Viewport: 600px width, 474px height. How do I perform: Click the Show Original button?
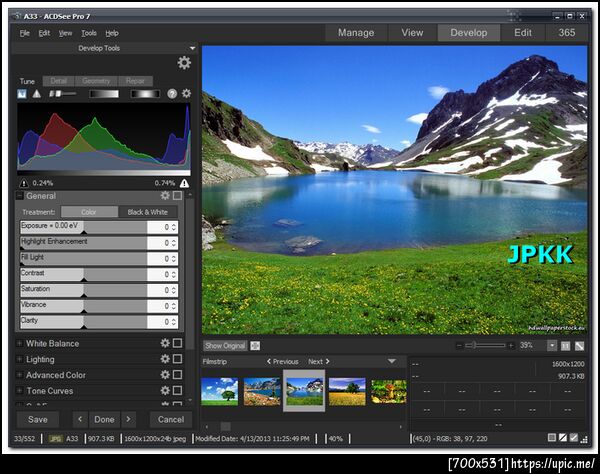225,346
